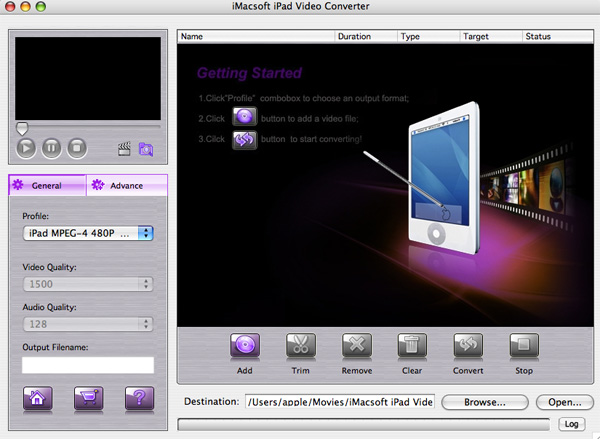This screenshot has width=600, height=439.
Task: Minimize the window with the yellow button
Action: 25,6
